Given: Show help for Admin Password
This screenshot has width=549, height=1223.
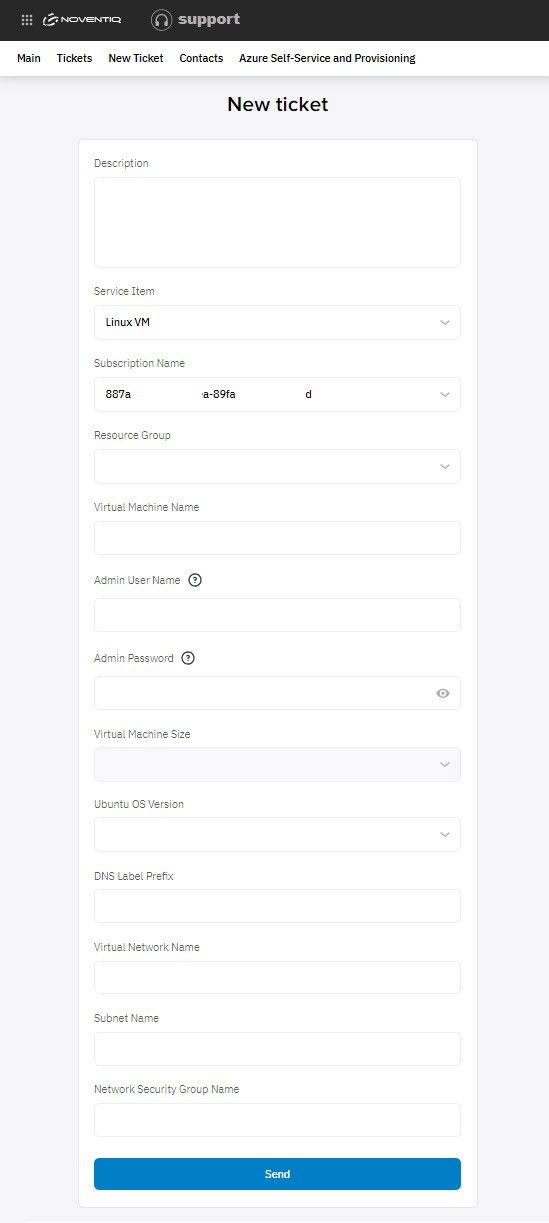Looking at the screenshot, I should pyautogui.click(x=188, y=658).
